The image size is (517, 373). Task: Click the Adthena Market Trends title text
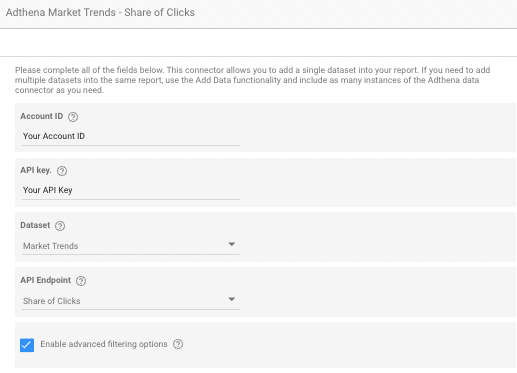click(x=100, y=12)
